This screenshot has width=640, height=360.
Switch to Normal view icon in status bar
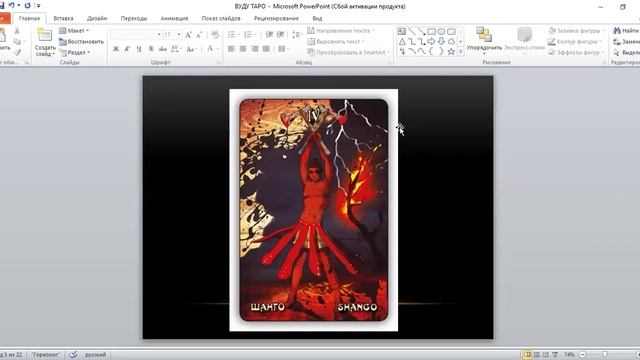tap(527, 354)
